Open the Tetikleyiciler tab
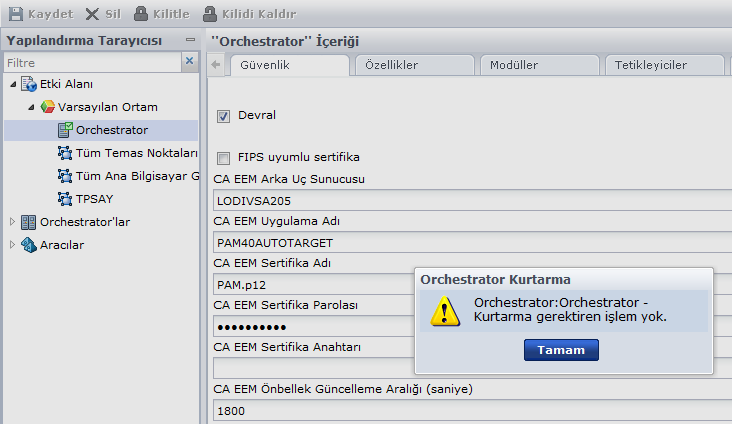732x424 pixels. click(664, 65)
